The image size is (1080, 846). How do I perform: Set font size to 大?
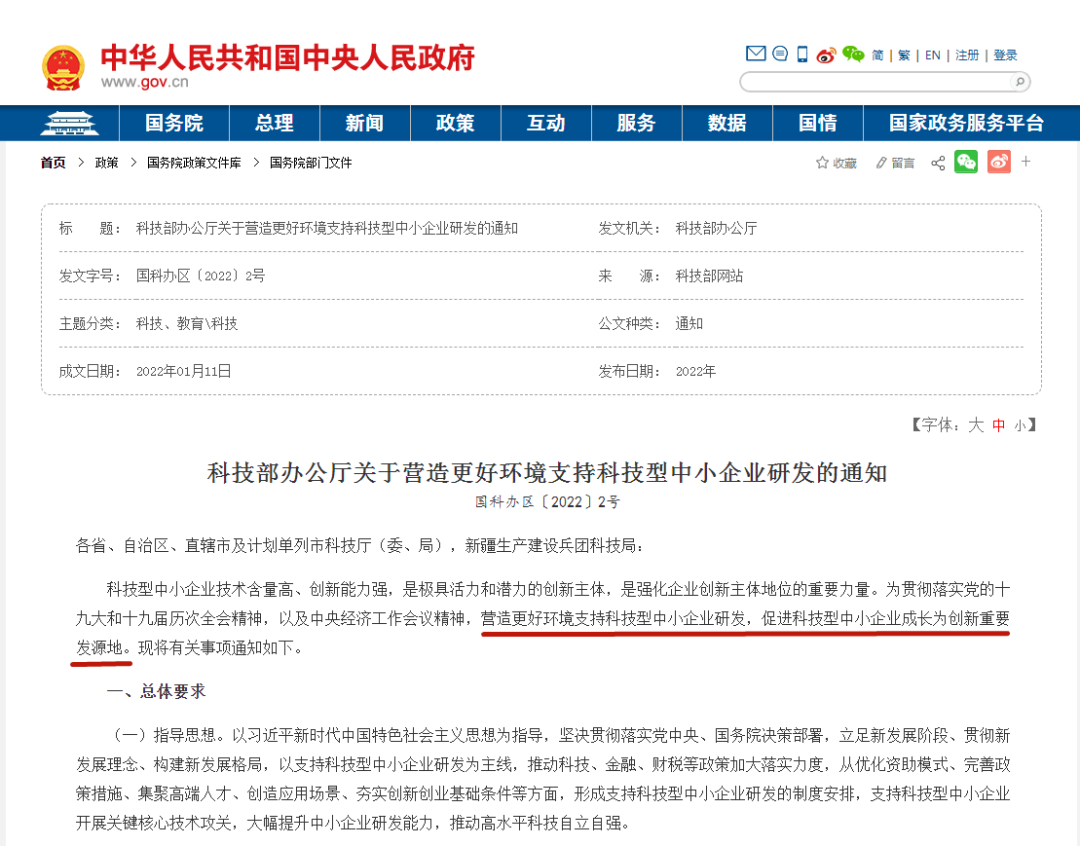(x=976, y=425)
